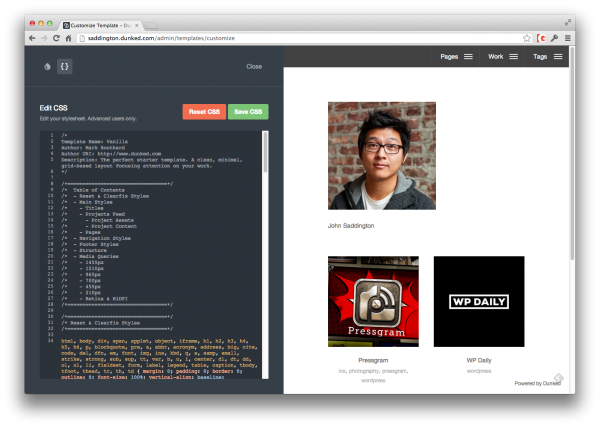
Task: Select the Customize Template browser tab
Action: [100, 25]
